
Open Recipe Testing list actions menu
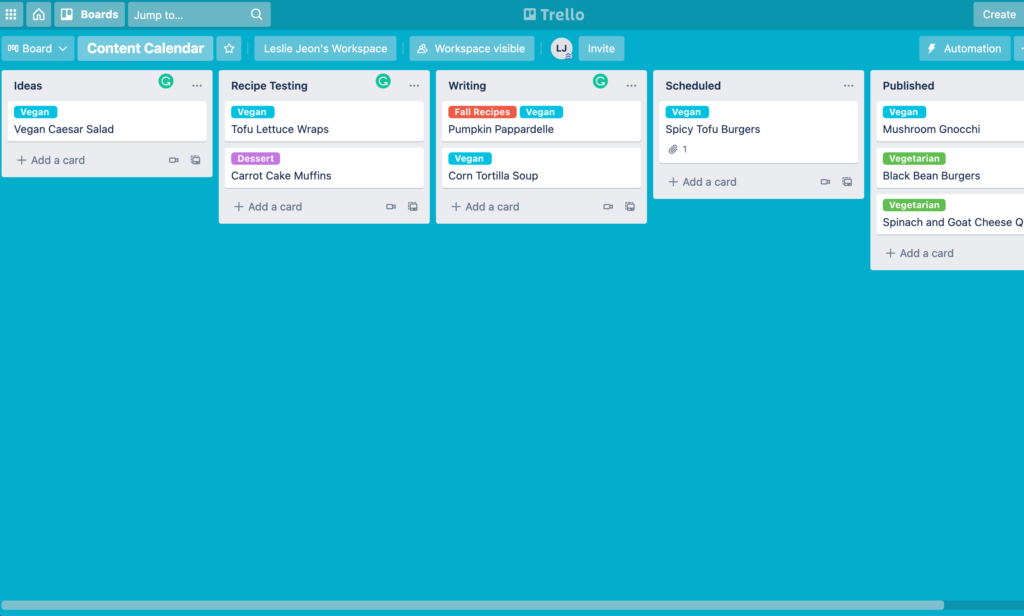point(414,86)
